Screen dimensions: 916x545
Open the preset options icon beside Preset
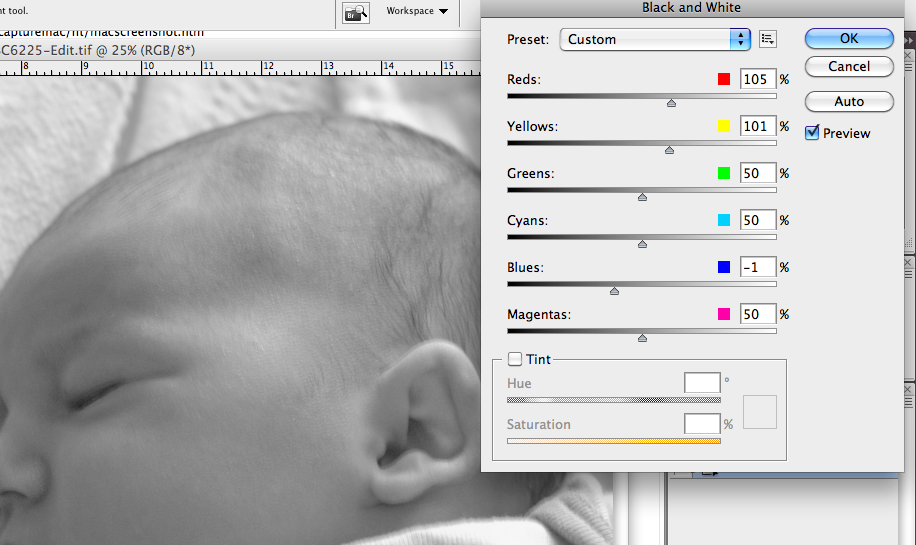(x=768, y=39)
